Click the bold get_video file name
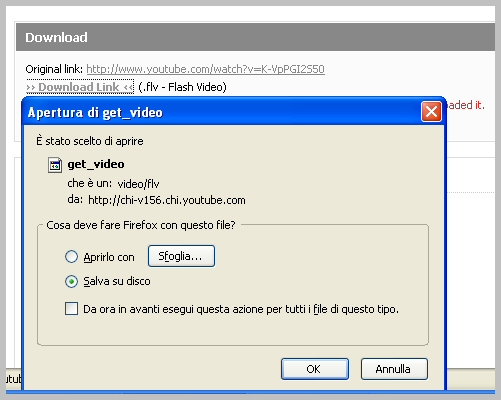The width and height of the screenshot is (501, 400). point(96,164)
